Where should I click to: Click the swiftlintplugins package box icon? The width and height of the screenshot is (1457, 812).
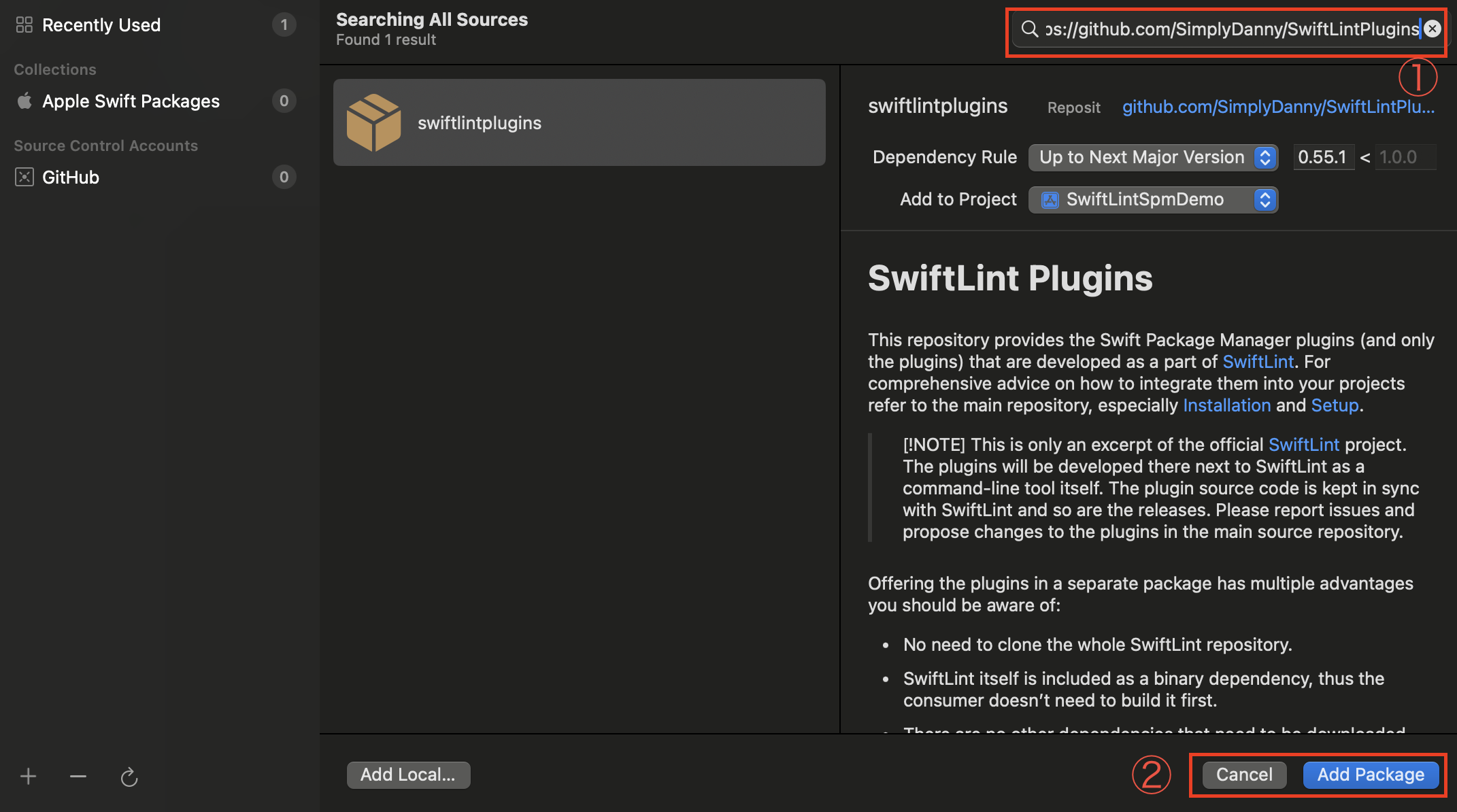coord(373,122)
